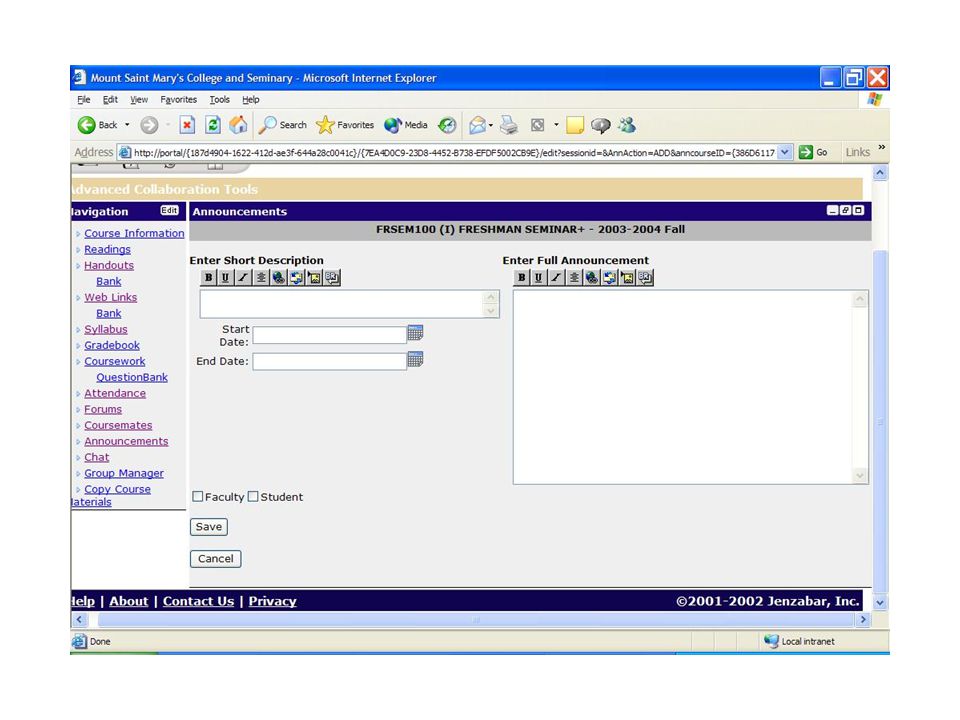Image resolution: width=960 pixels, height=720 pixels.
Task: Click the Navigation Edit button
Action: tap(170, 211)
